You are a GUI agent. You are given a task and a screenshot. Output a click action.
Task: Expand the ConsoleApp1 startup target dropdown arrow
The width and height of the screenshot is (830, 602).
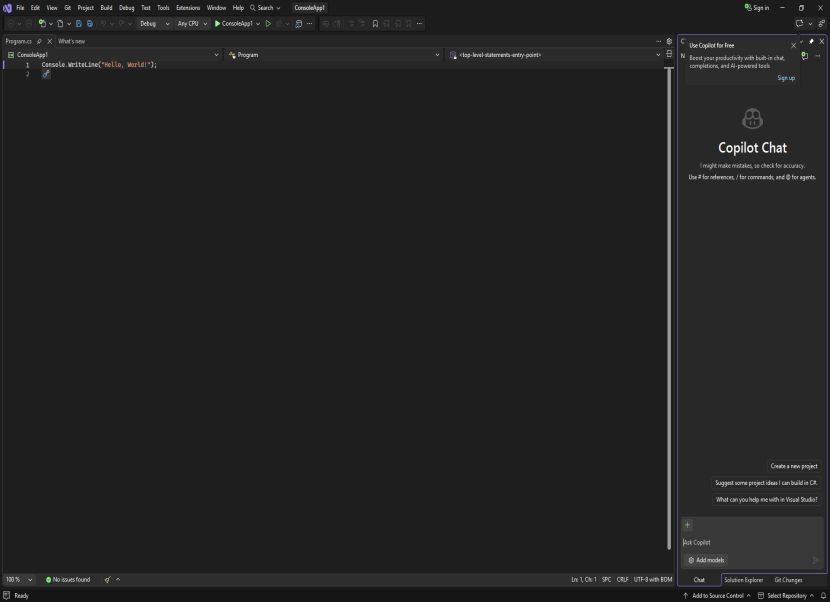[x=258, y=23]
